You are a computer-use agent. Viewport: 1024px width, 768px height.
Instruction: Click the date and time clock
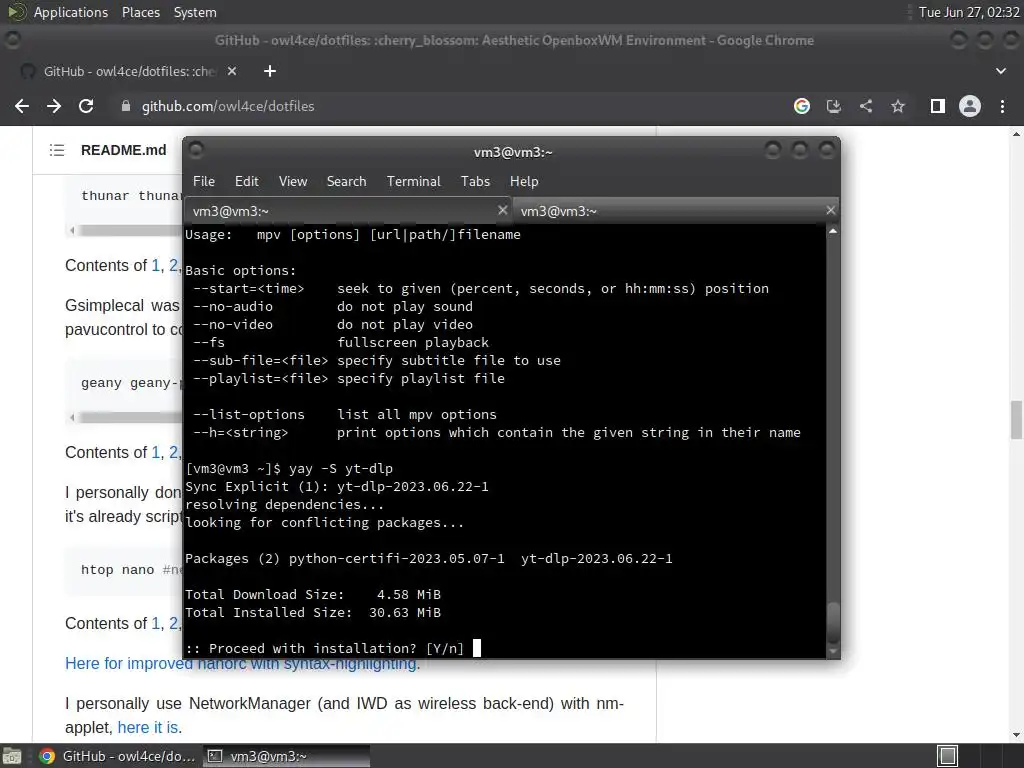pos(968,12)
